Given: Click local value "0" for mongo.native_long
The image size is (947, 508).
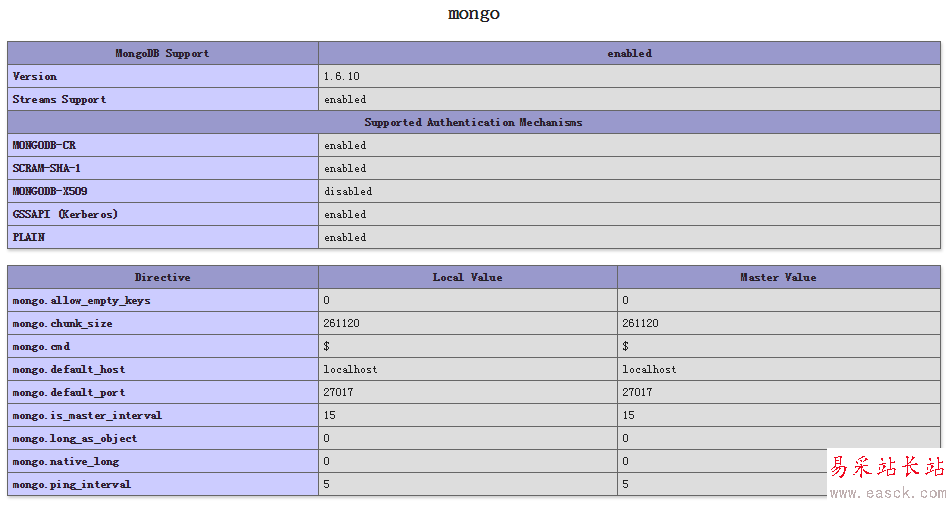Looking at the screenshot, I should (327, 461).
